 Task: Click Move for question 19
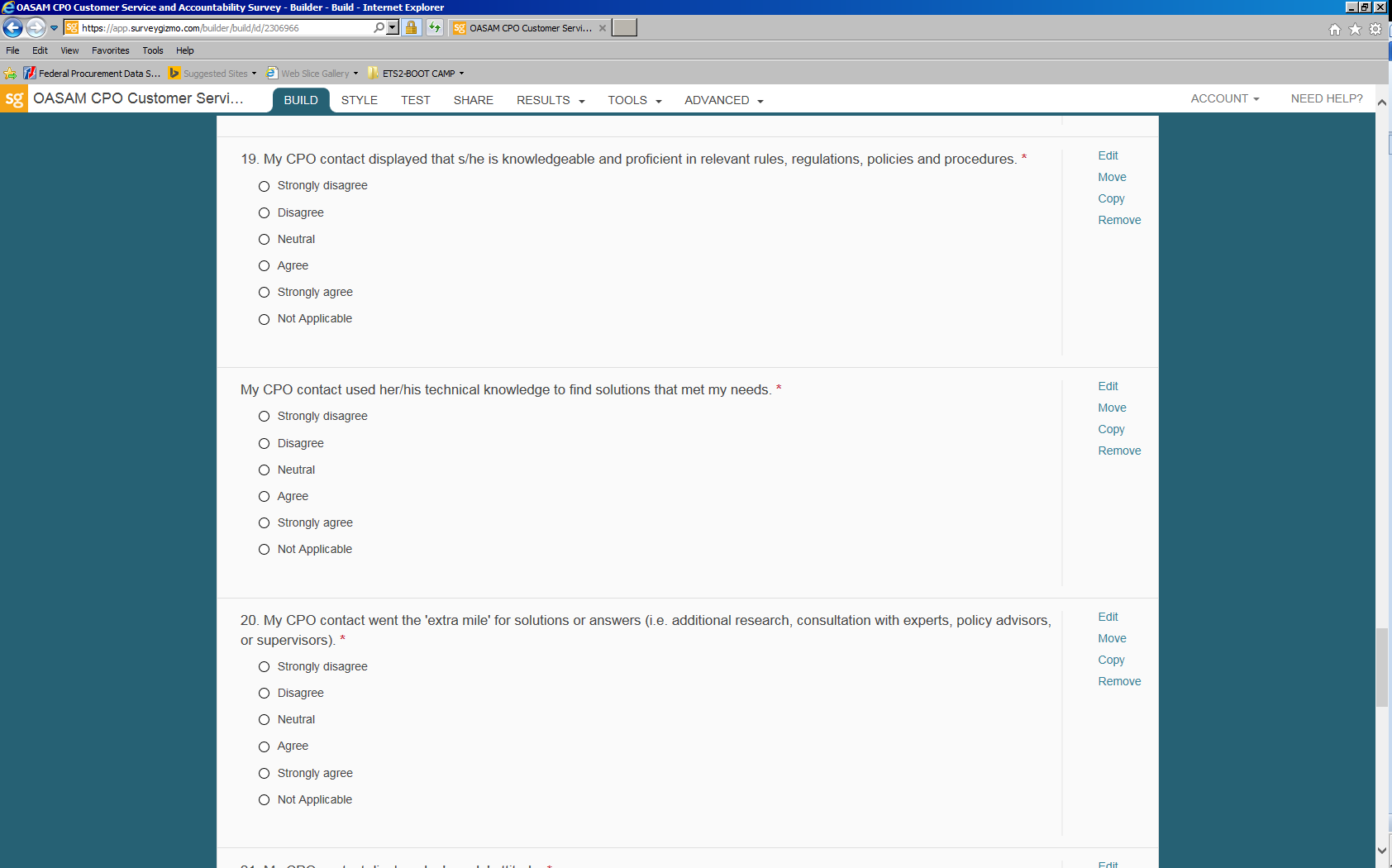tap(1112, 177)
